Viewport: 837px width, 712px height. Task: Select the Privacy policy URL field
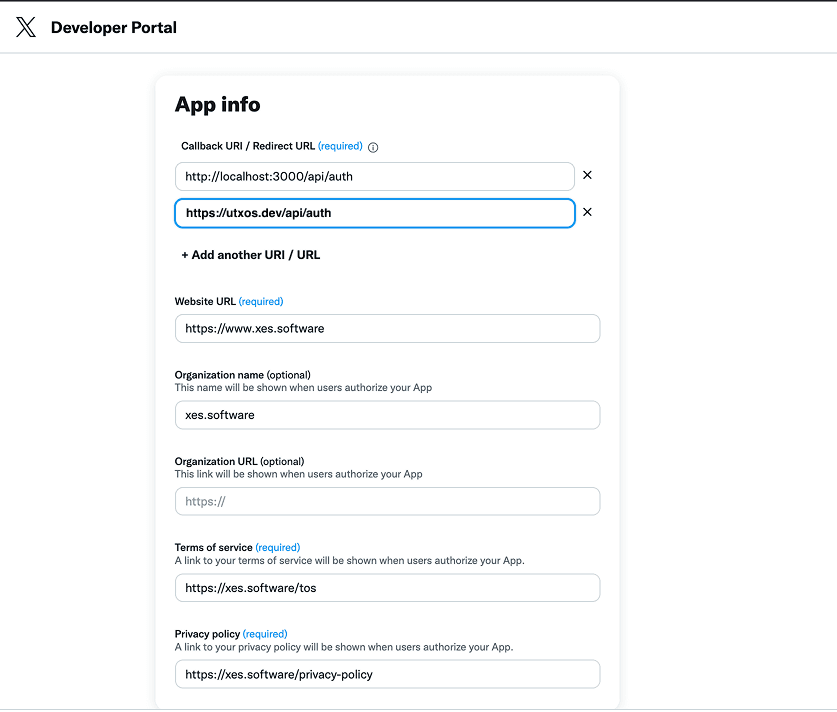click(387, 673)
